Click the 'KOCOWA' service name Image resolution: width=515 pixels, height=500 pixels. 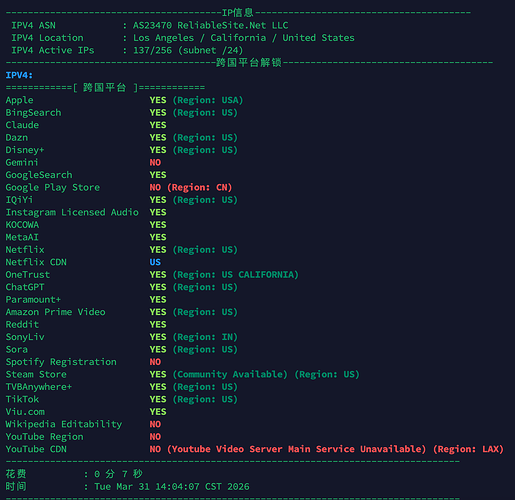(22, 225)
